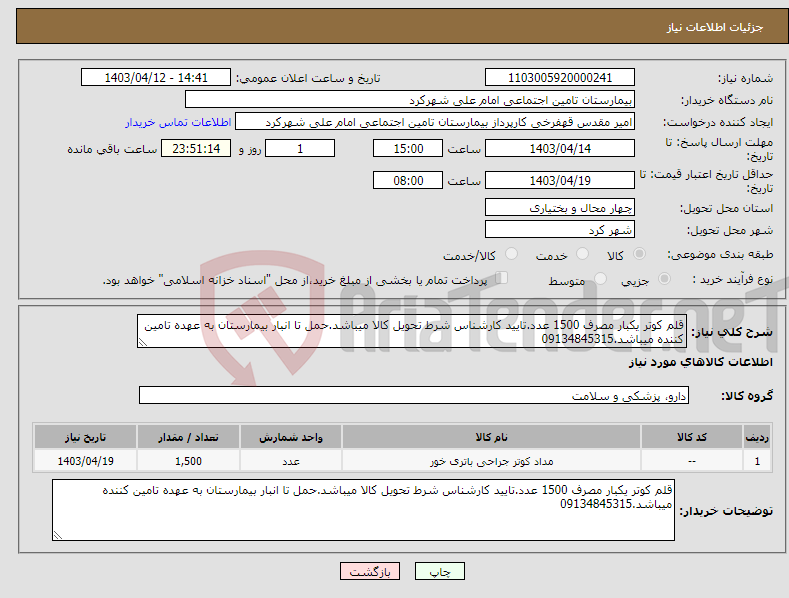
Task: Click the بازگشت (back) button
Action: 370,571
